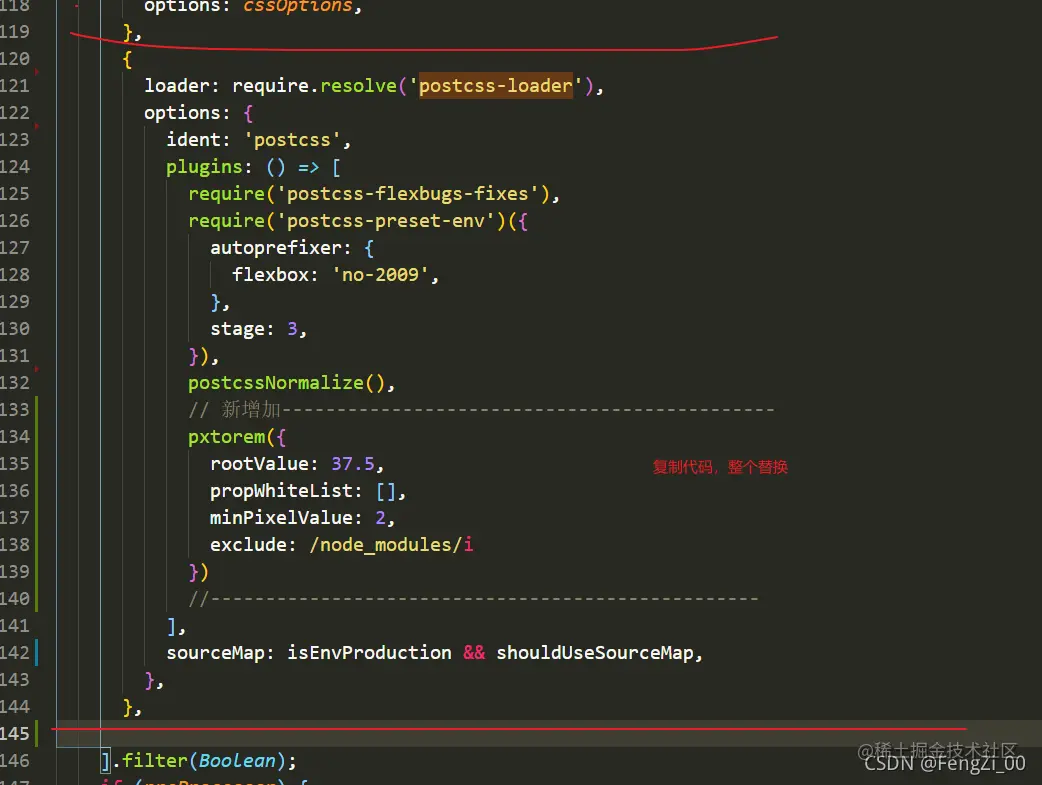Viewport: 1042px width, 785px height.
Task: Click 'options:' keyword on line 122
Action: coord(187,113)
